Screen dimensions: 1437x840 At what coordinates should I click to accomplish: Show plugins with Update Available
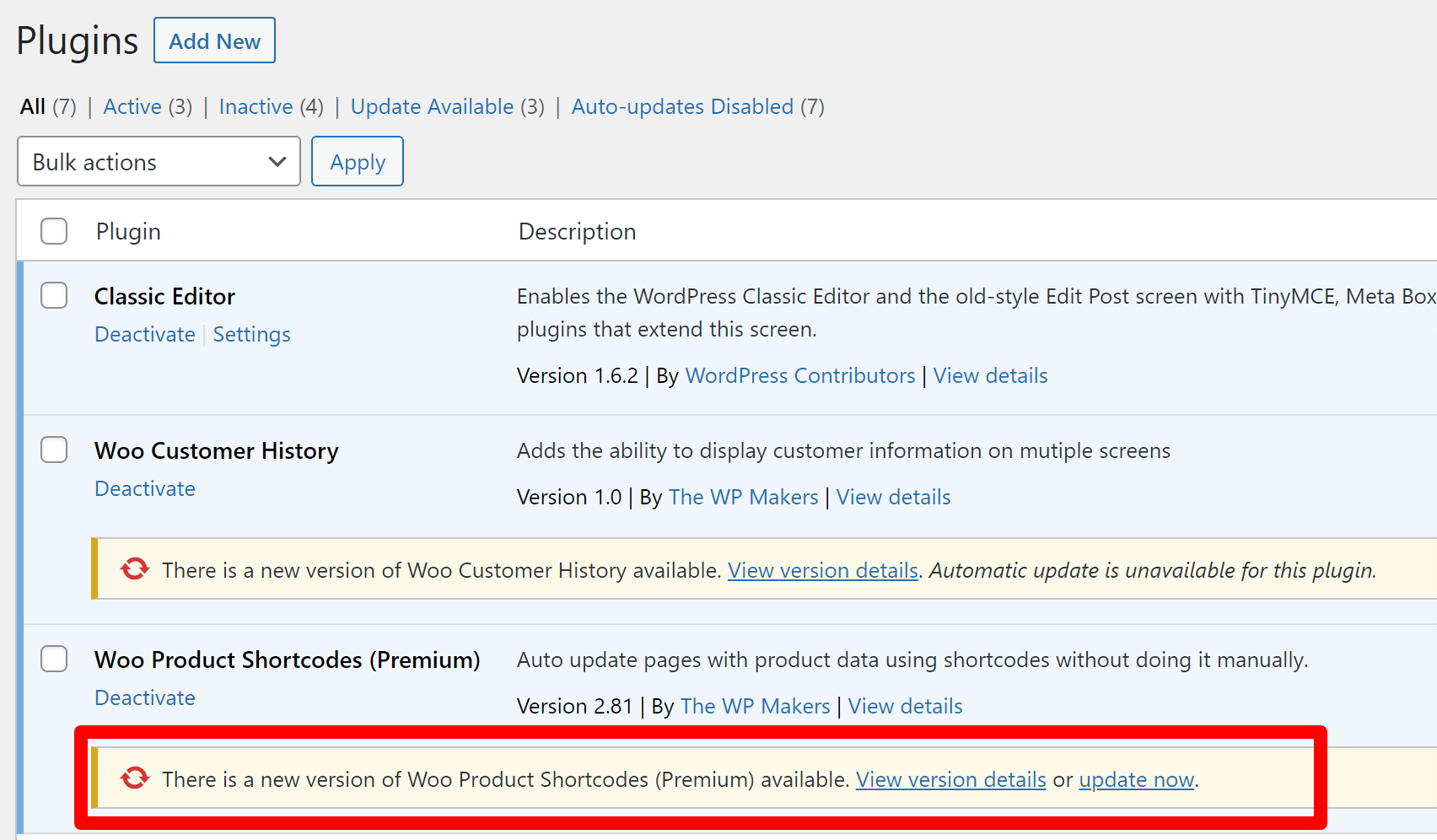click(x=432, y=106)
